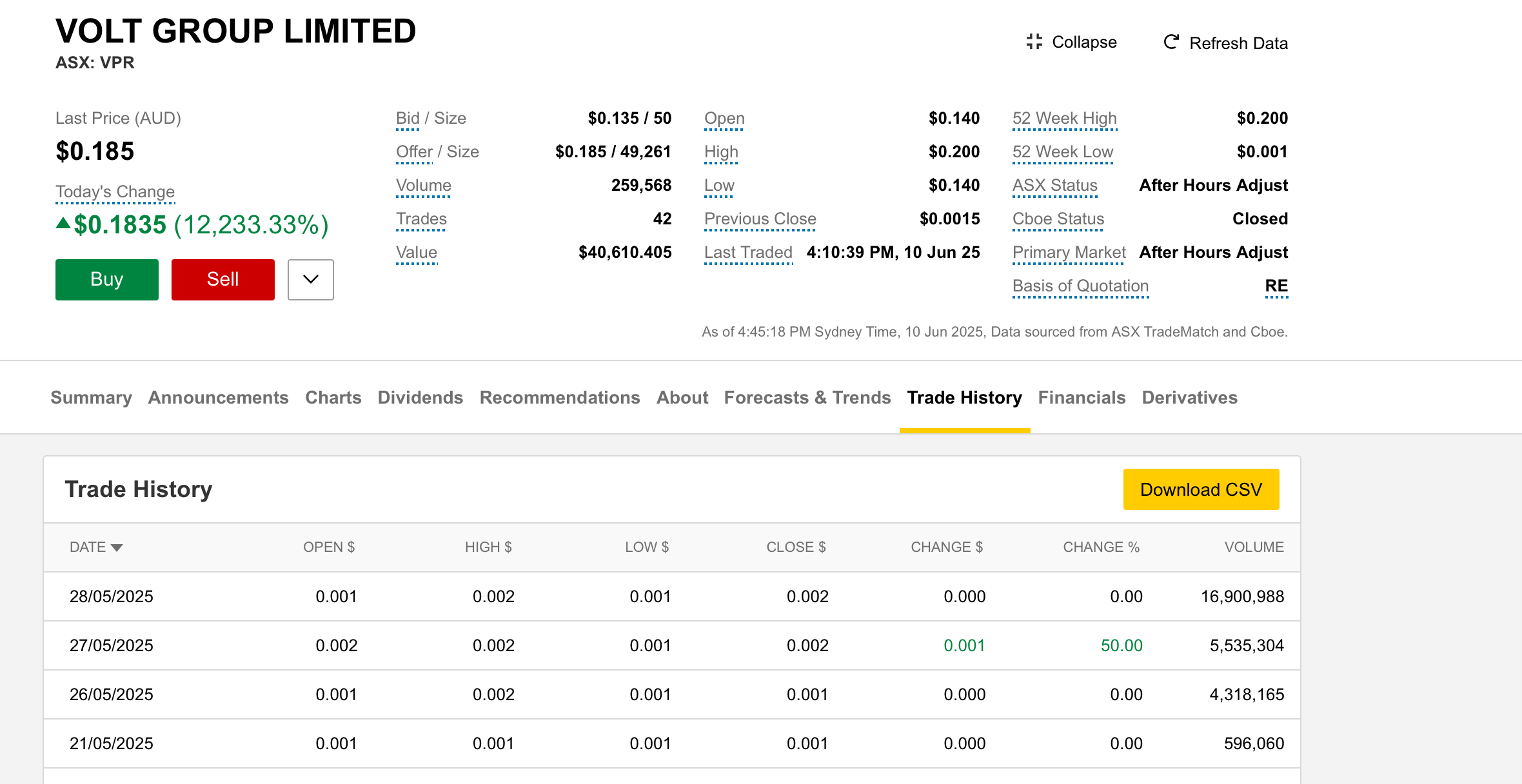Click the Last Traded label
The height and width of the screenshot is (784, 1522).
click(x=748, y=253)
